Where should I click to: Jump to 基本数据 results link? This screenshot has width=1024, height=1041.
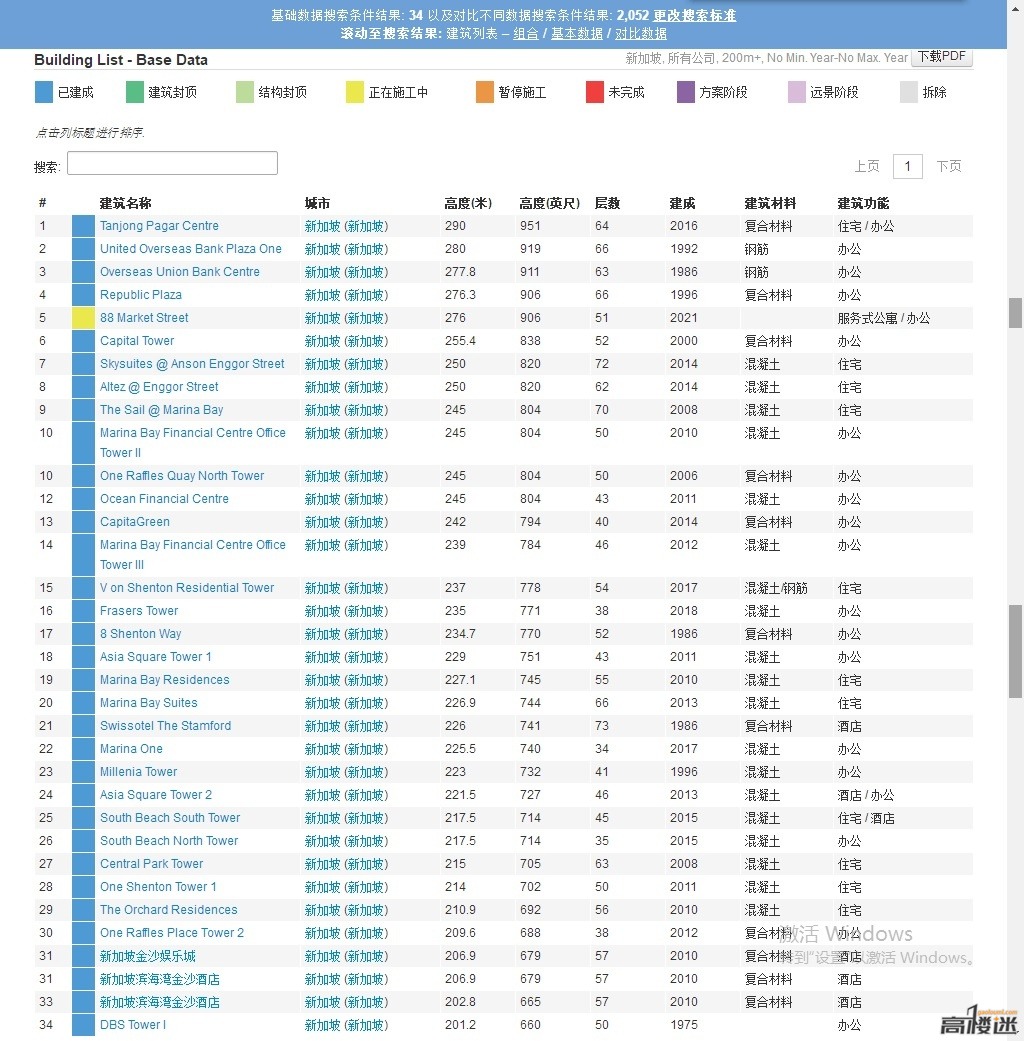[x=577, y=33]
